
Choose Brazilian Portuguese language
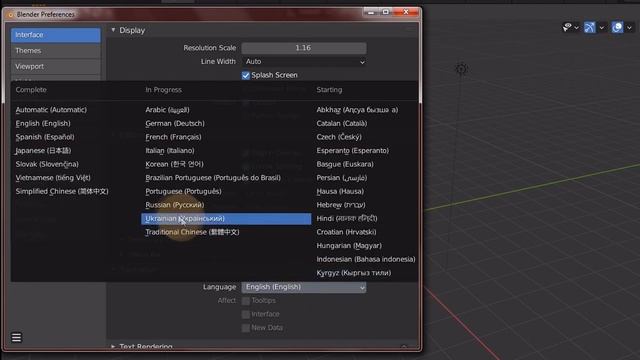[213, 178]
